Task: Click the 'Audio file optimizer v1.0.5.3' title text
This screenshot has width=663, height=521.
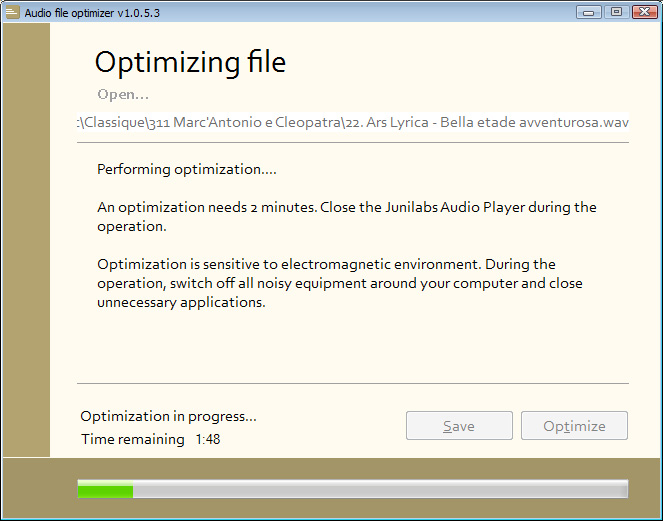Action: [x=92, y=13]
